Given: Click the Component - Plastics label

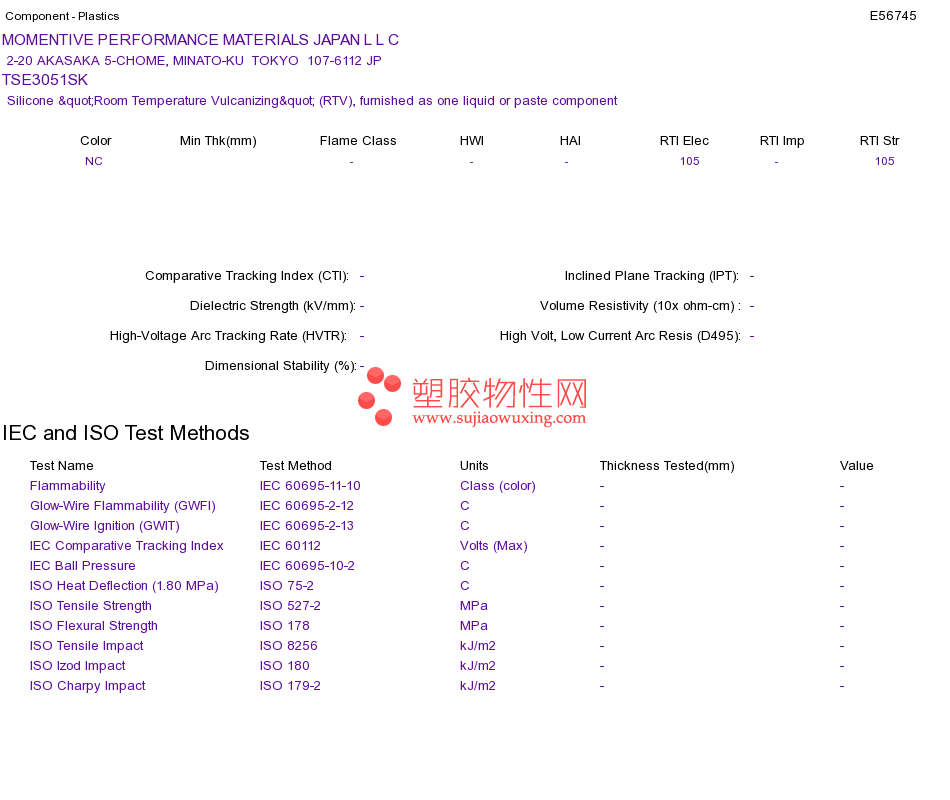Looking at the screenshot, I should coord(62,16).
